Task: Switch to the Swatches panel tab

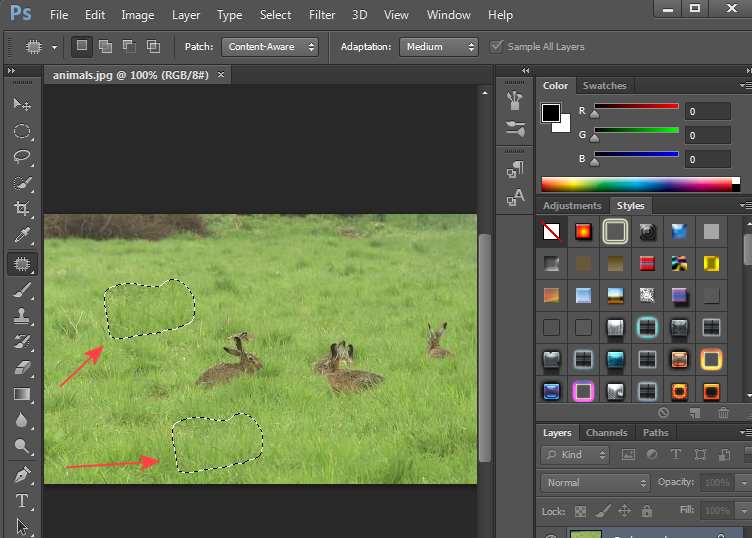Action: coord(604,86)
